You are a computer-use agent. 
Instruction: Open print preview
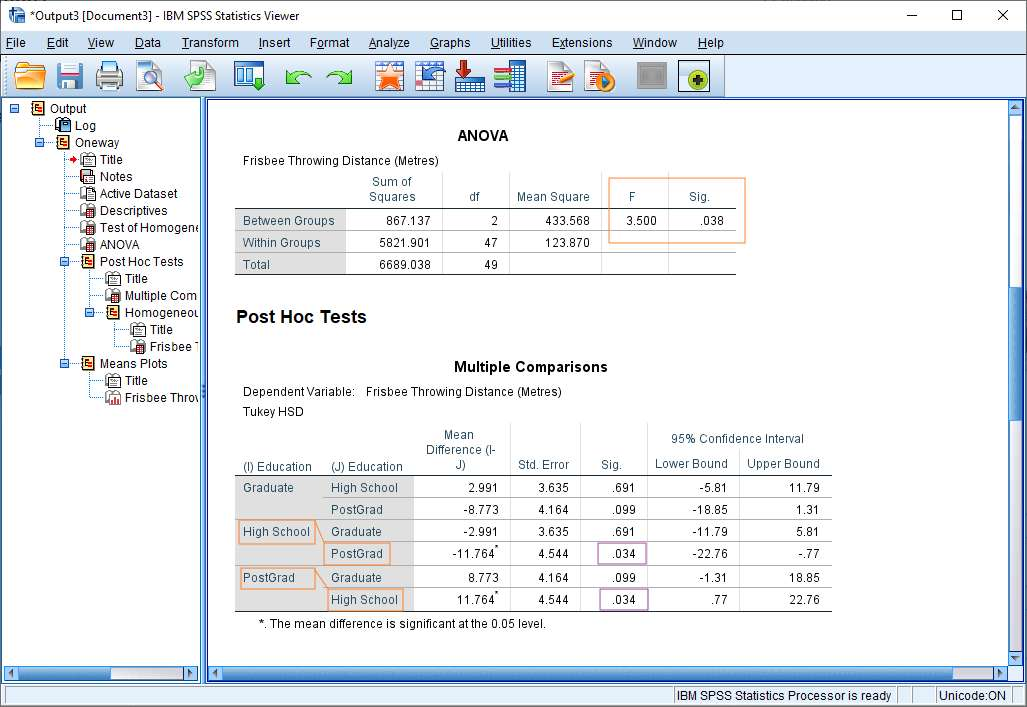(150, 75)
